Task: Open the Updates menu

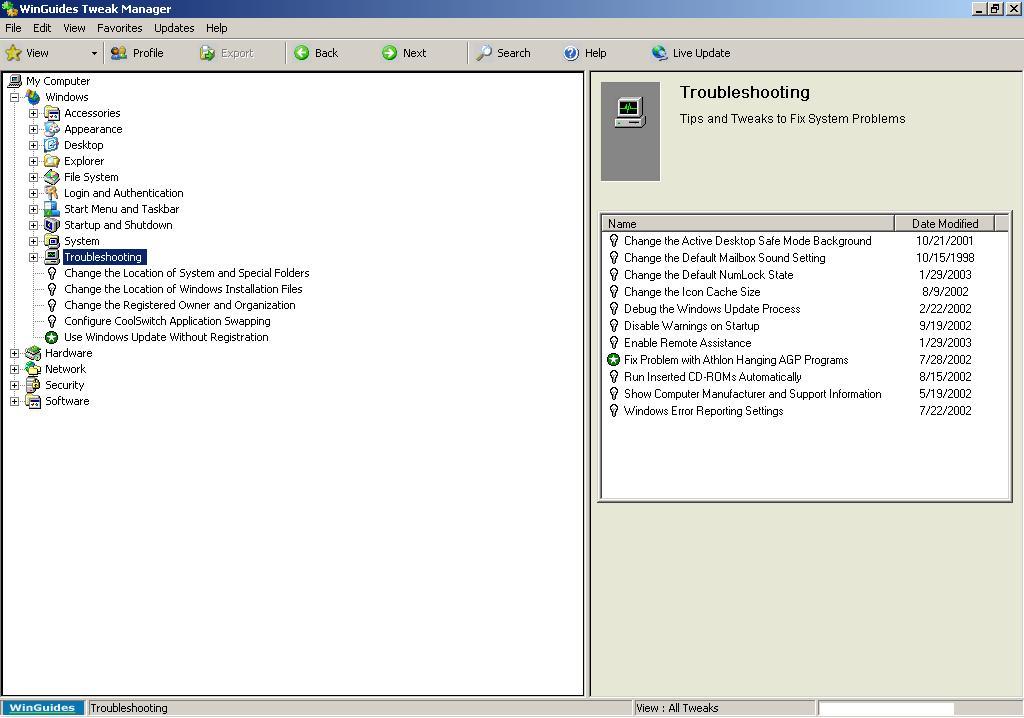Action: pos(174,28)
